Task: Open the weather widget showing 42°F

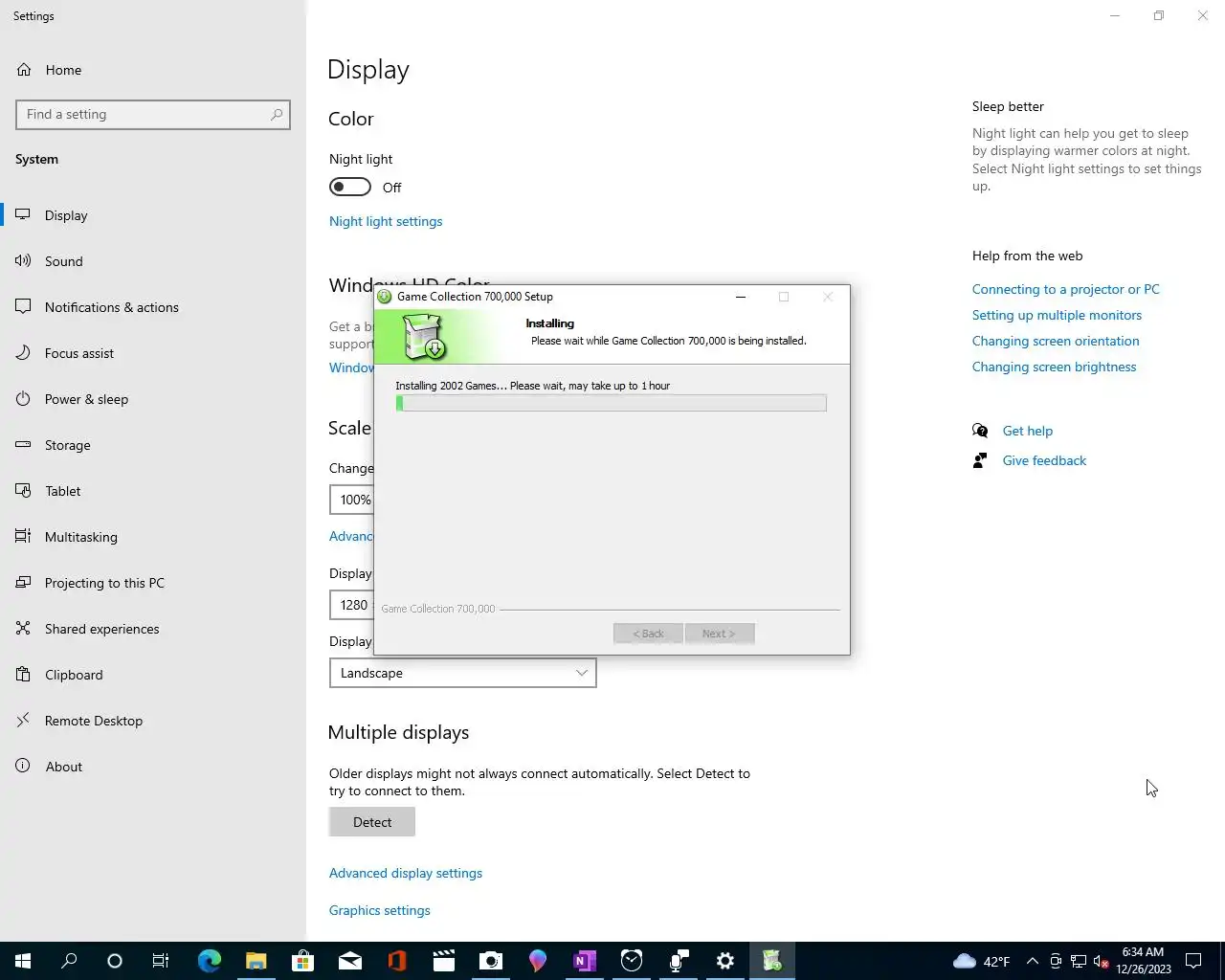Action: [982, 961]
